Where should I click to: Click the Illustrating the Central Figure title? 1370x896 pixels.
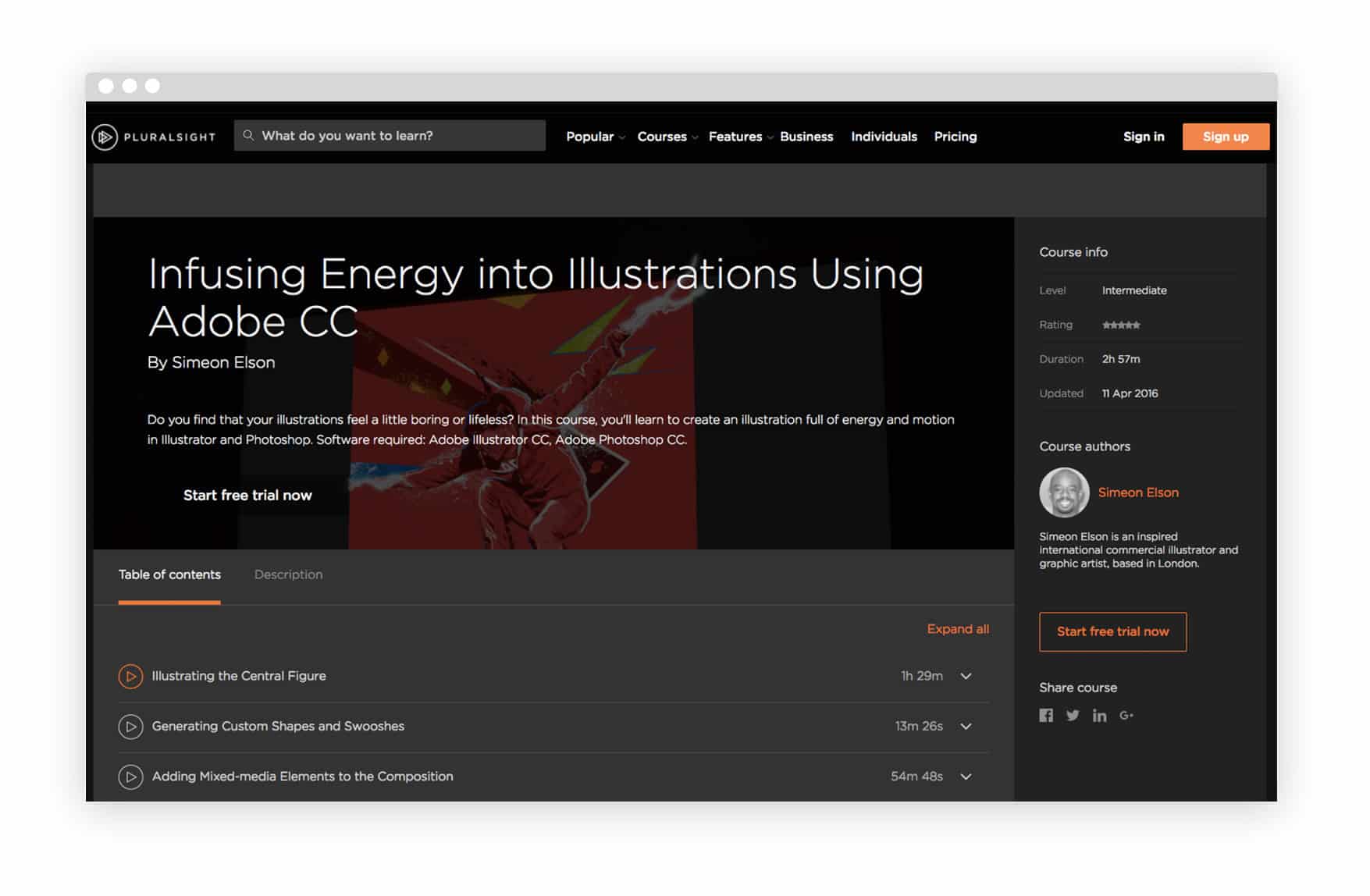coord(239,676)
